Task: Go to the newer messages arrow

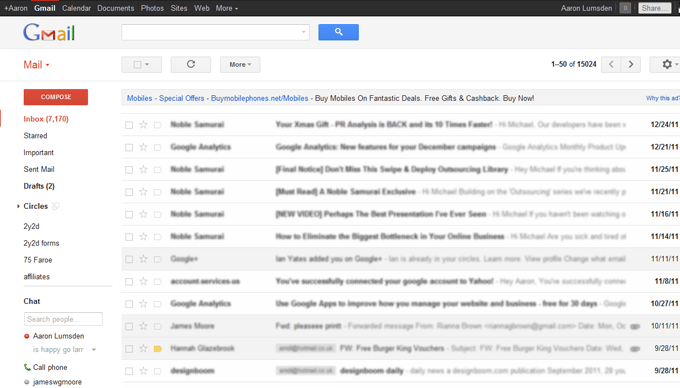Action: 611,64
